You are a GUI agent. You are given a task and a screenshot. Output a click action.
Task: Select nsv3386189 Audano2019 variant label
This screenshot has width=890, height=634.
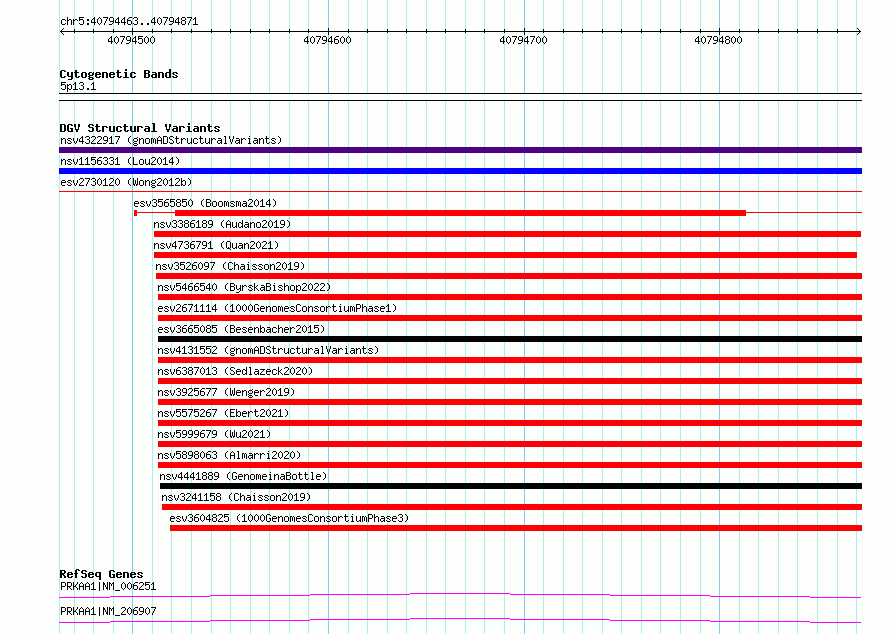click(x=222, y=224)
